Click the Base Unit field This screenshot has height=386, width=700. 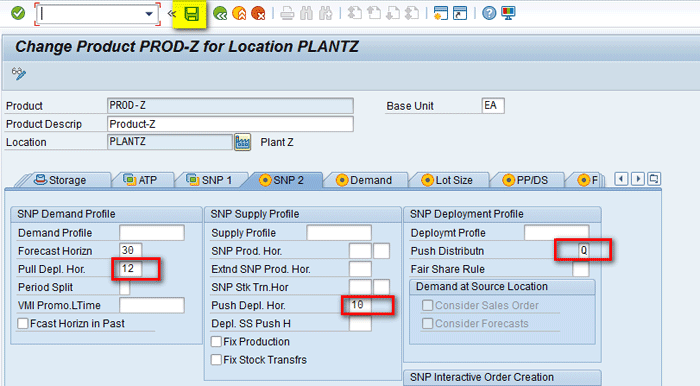pyautogui.click(x=493, y=106)
